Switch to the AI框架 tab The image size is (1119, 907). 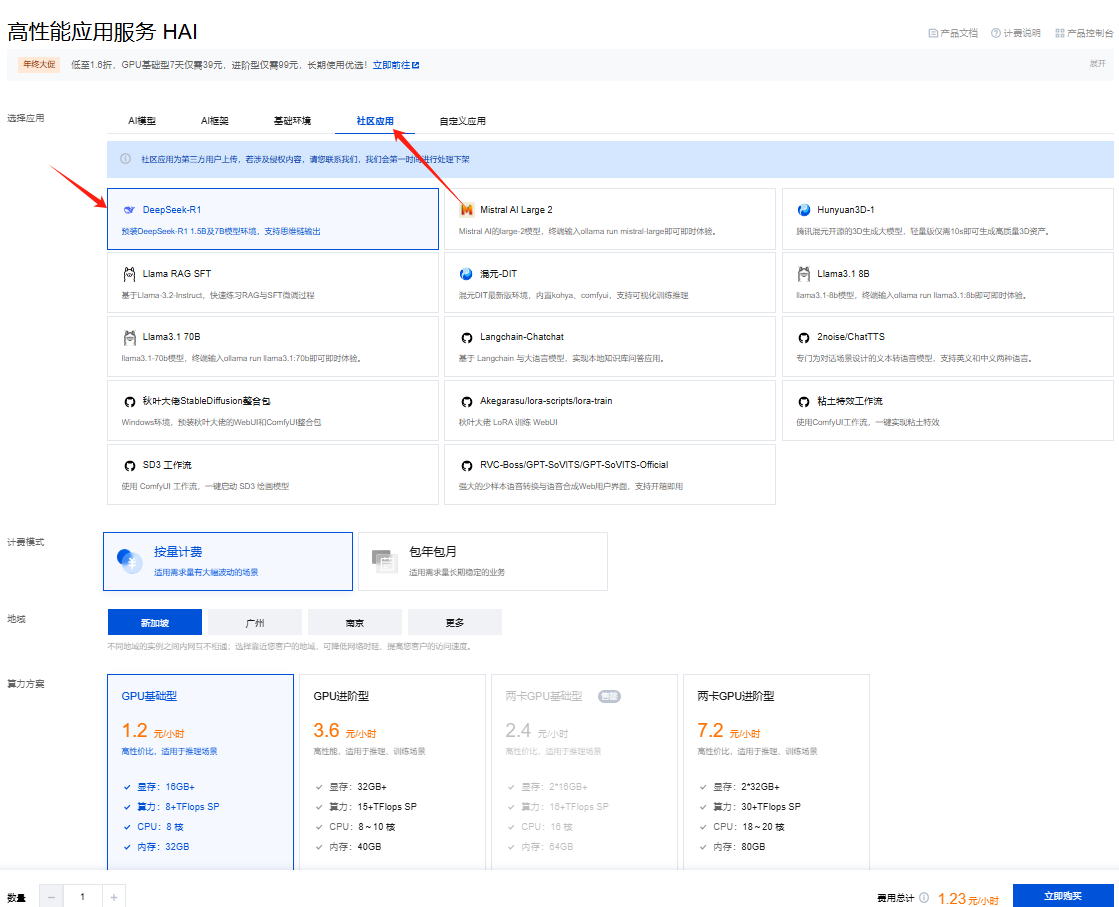pos(215,121)
